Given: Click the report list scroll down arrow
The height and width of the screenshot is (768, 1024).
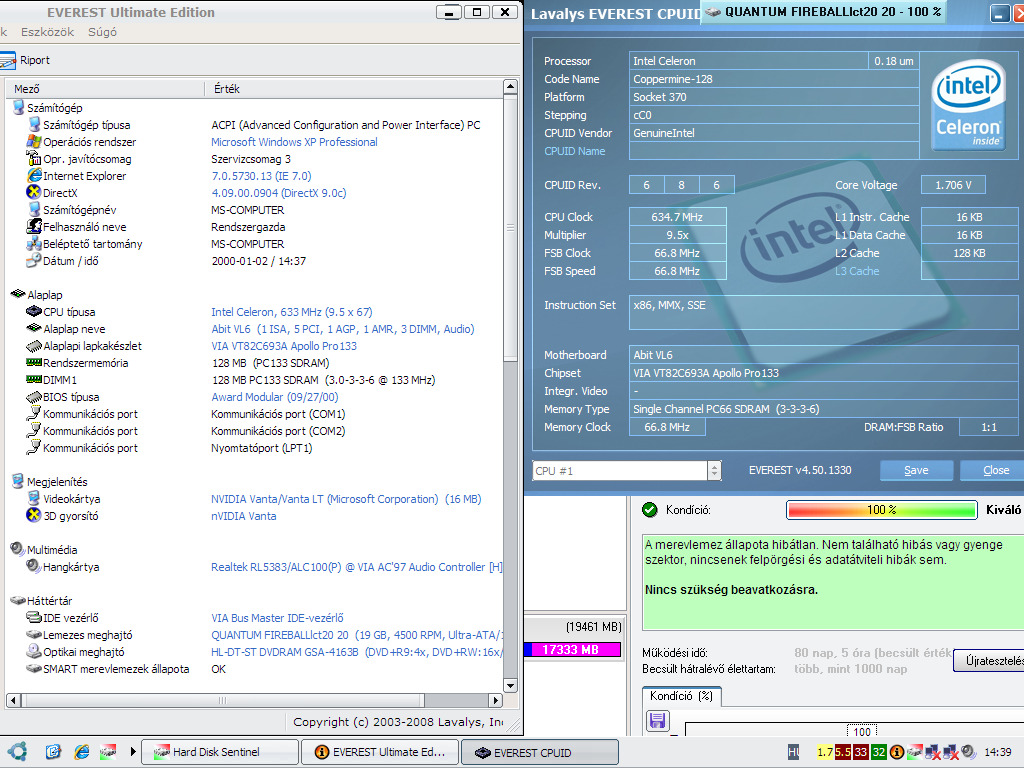Looking at the screenshot, I should point(511,685).
